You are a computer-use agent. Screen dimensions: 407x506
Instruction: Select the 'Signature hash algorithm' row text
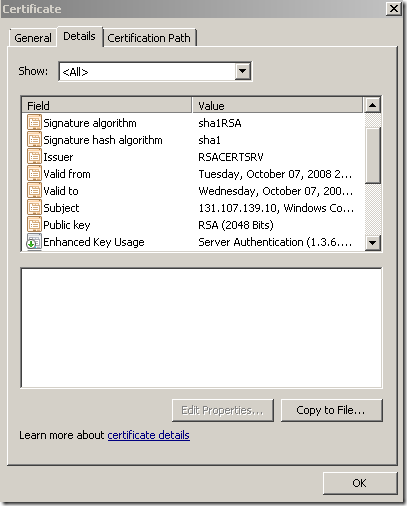(103, 140)
